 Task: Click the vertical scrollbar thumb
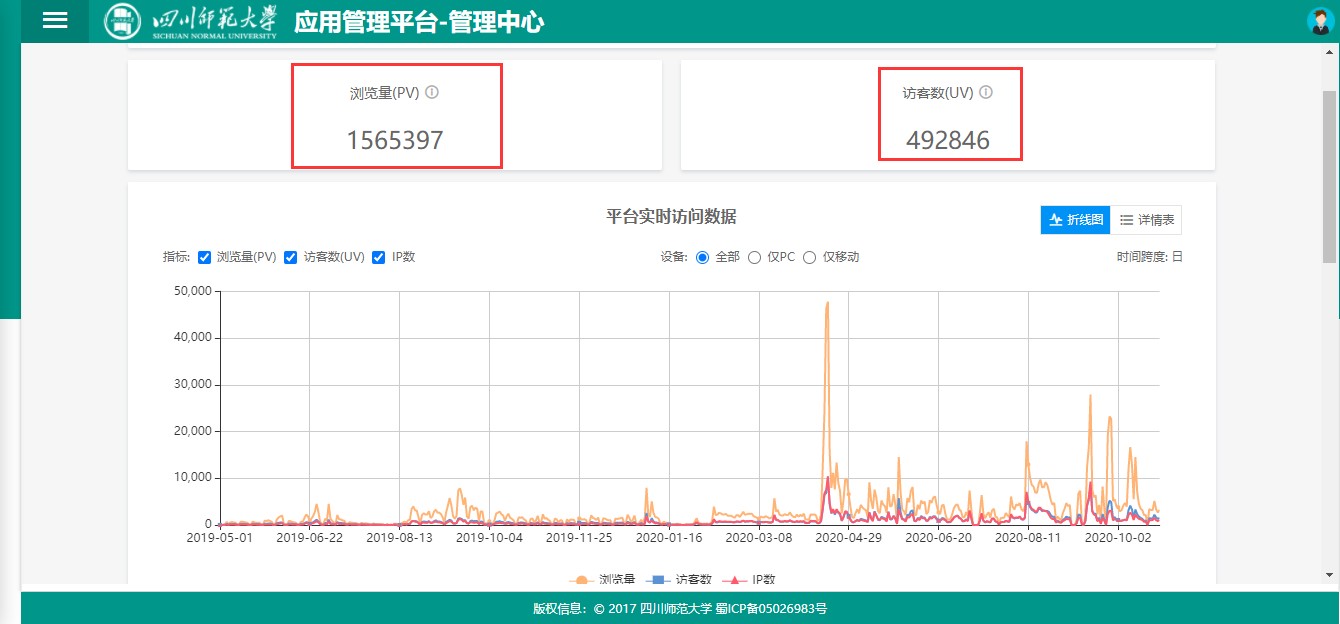(x=1330, y=175)
